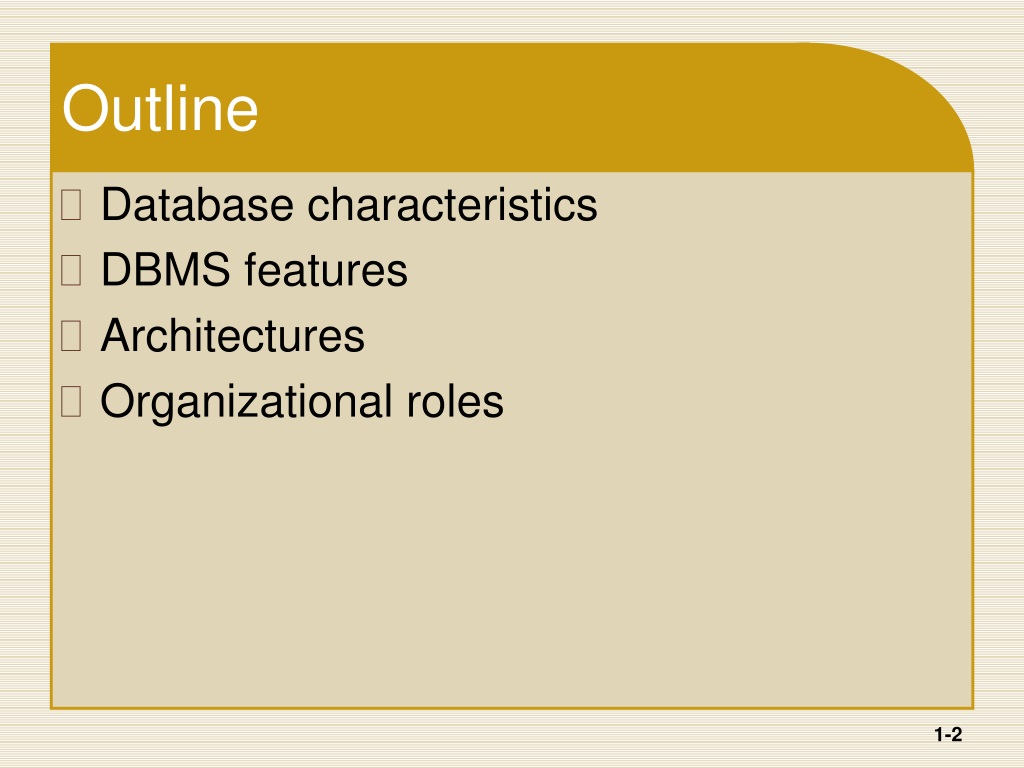The image size is (1024, 768).
Task: Select the square bullet next to Organizational roles
Action: point(71,401)
